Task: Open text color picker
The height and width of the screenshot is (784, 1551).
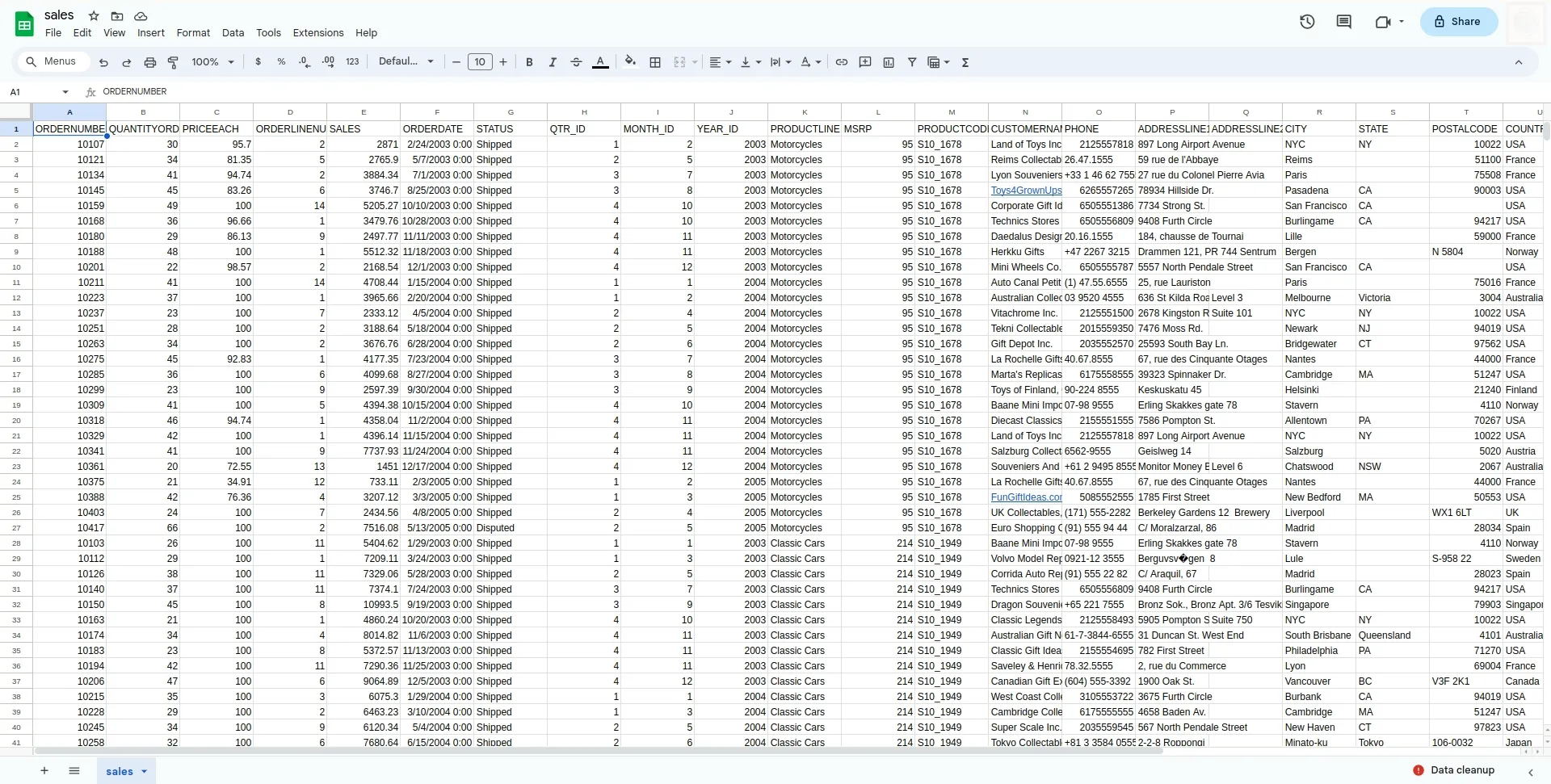Action: tap(600, 62)
